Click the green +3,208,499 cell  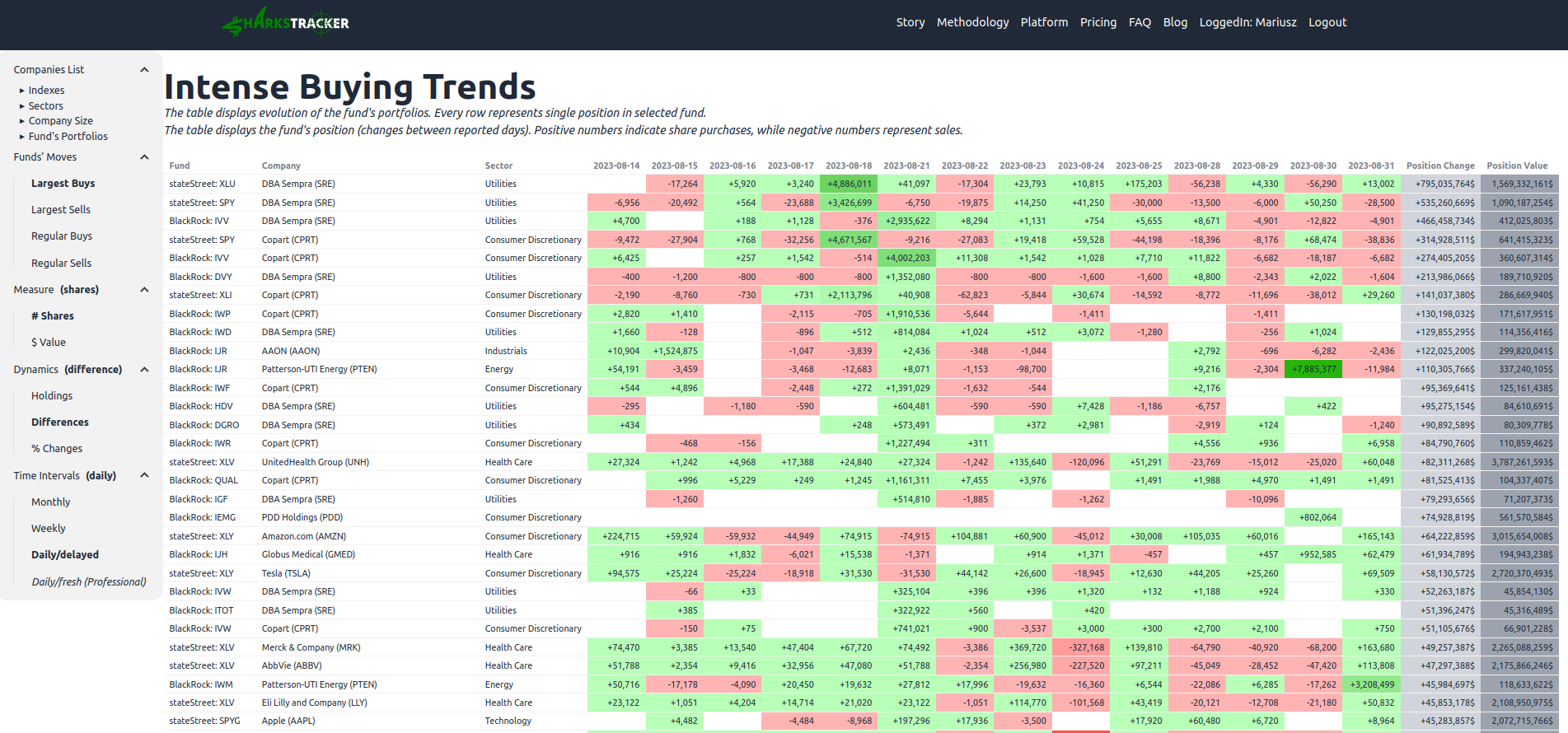tap(1371, 685)
